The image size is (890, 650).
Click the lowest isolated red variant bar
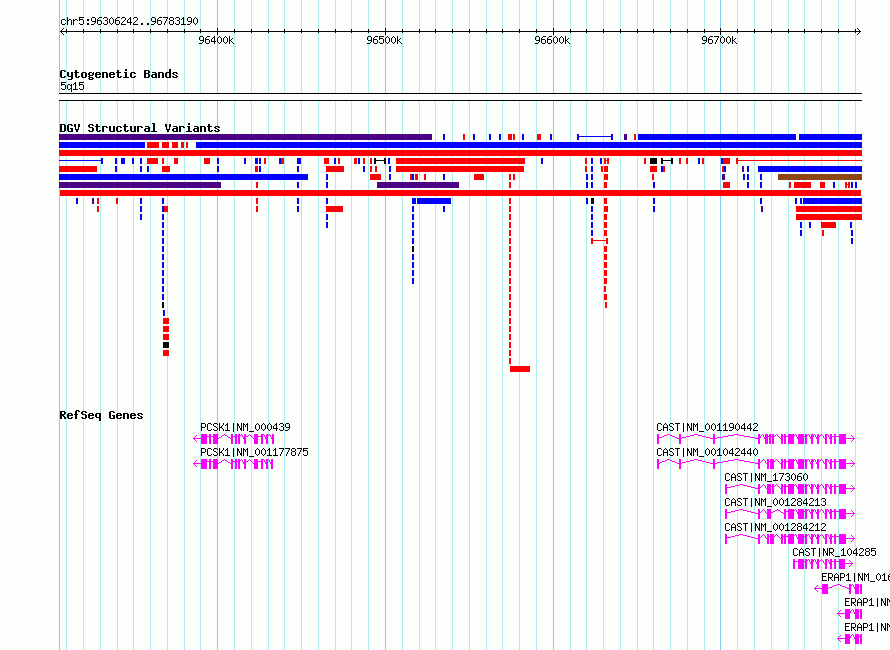click(x=520, y=369)
